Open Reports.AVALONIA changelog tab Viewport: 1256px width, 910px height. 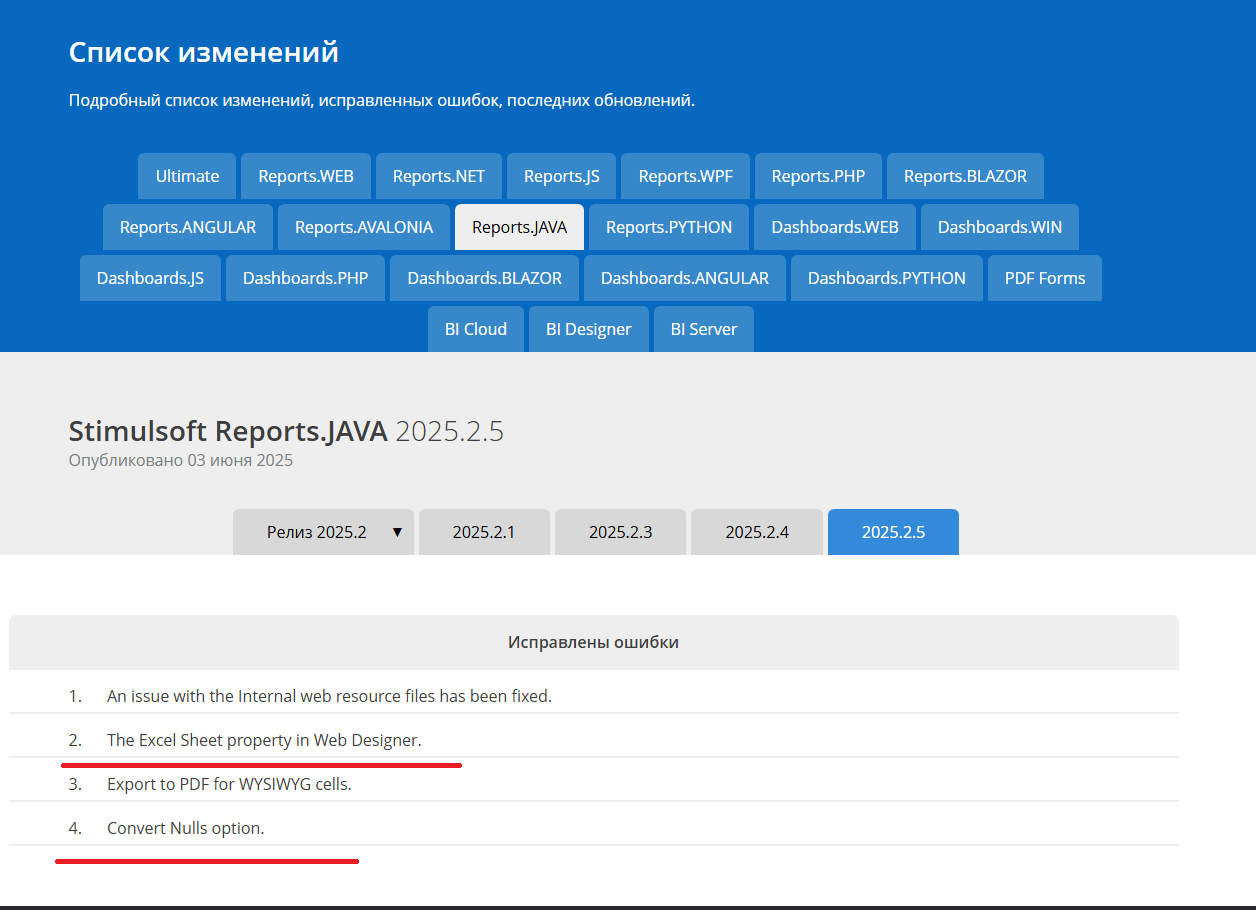point(364,227)
